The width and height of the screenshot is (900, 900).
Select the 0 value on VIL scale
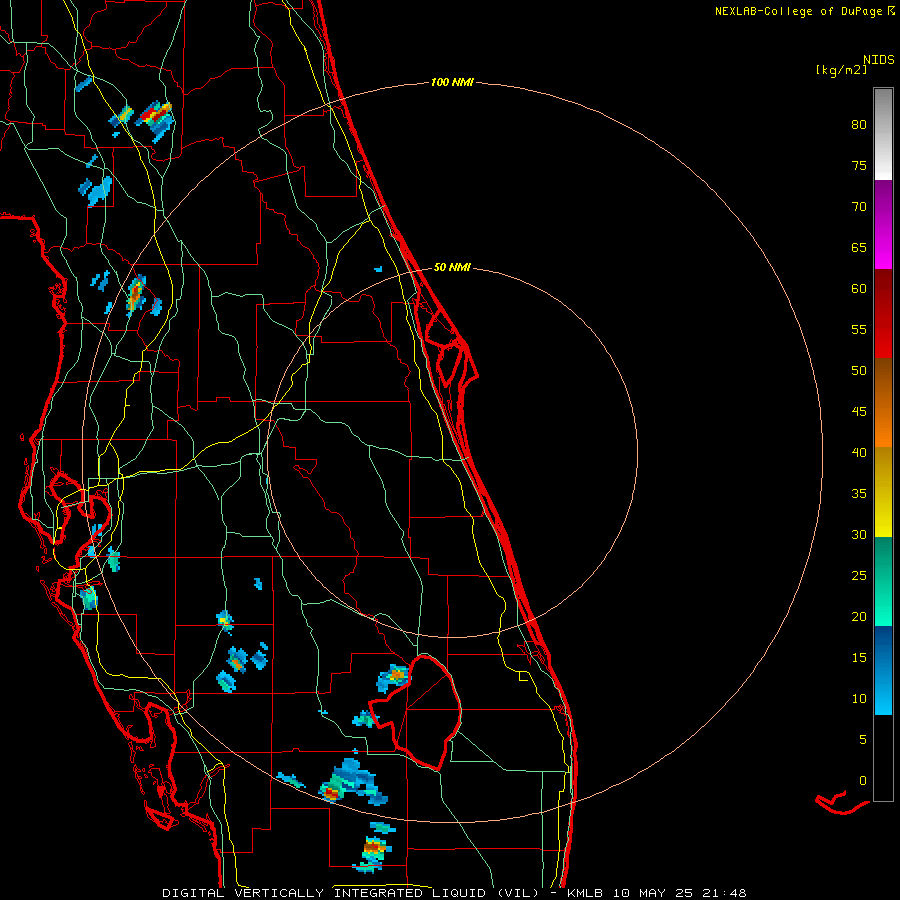click(863, 781)
